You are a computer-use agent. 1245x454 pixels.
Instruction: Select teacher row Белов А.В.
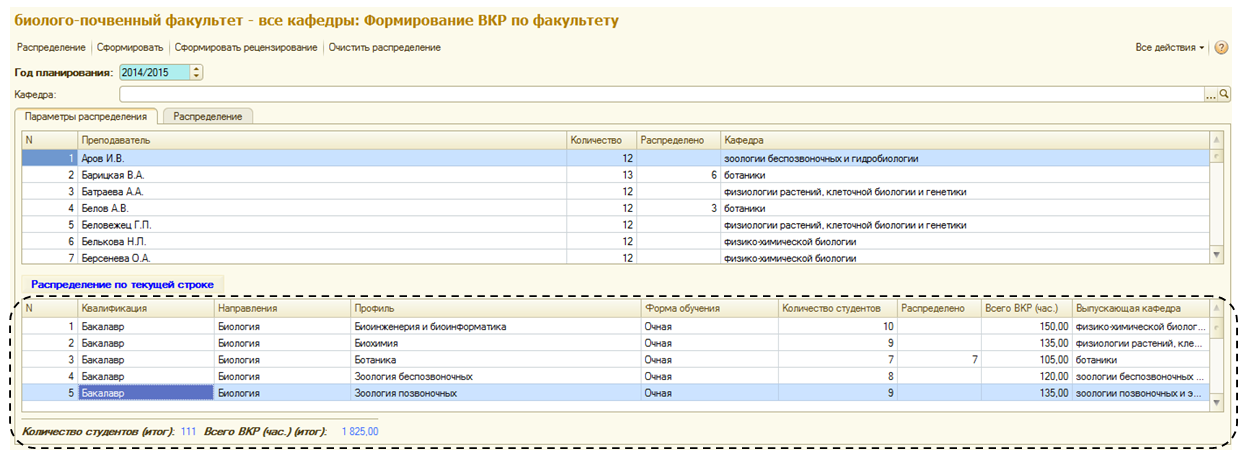(615, 208)
